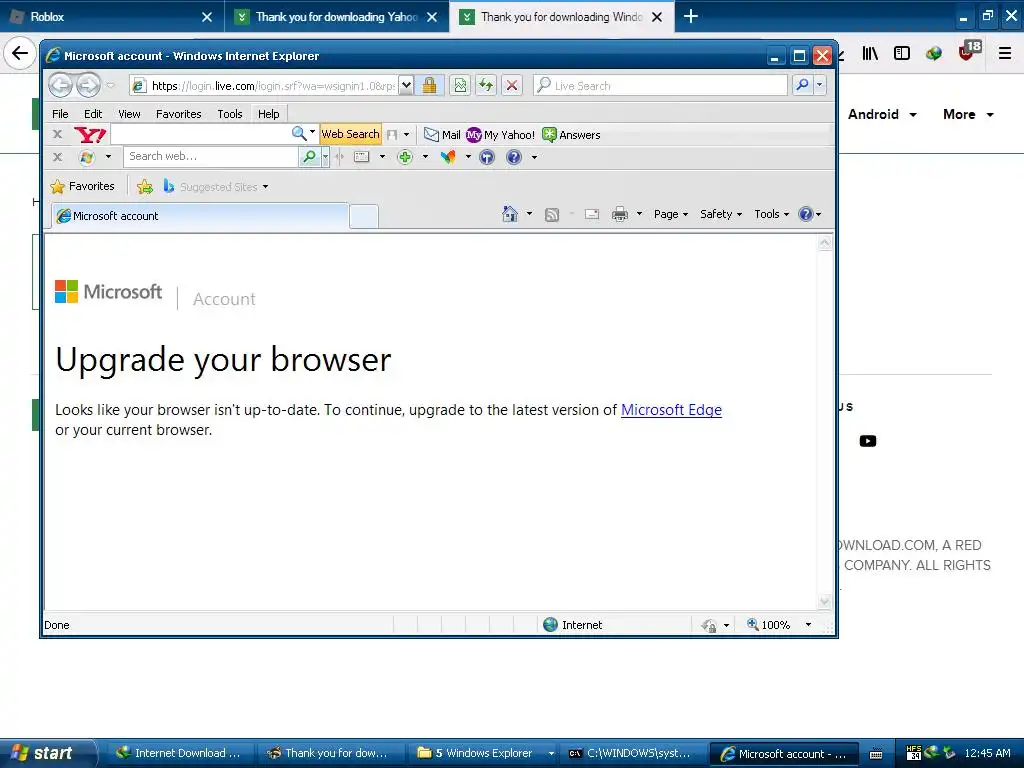Open the View menu

129,114
